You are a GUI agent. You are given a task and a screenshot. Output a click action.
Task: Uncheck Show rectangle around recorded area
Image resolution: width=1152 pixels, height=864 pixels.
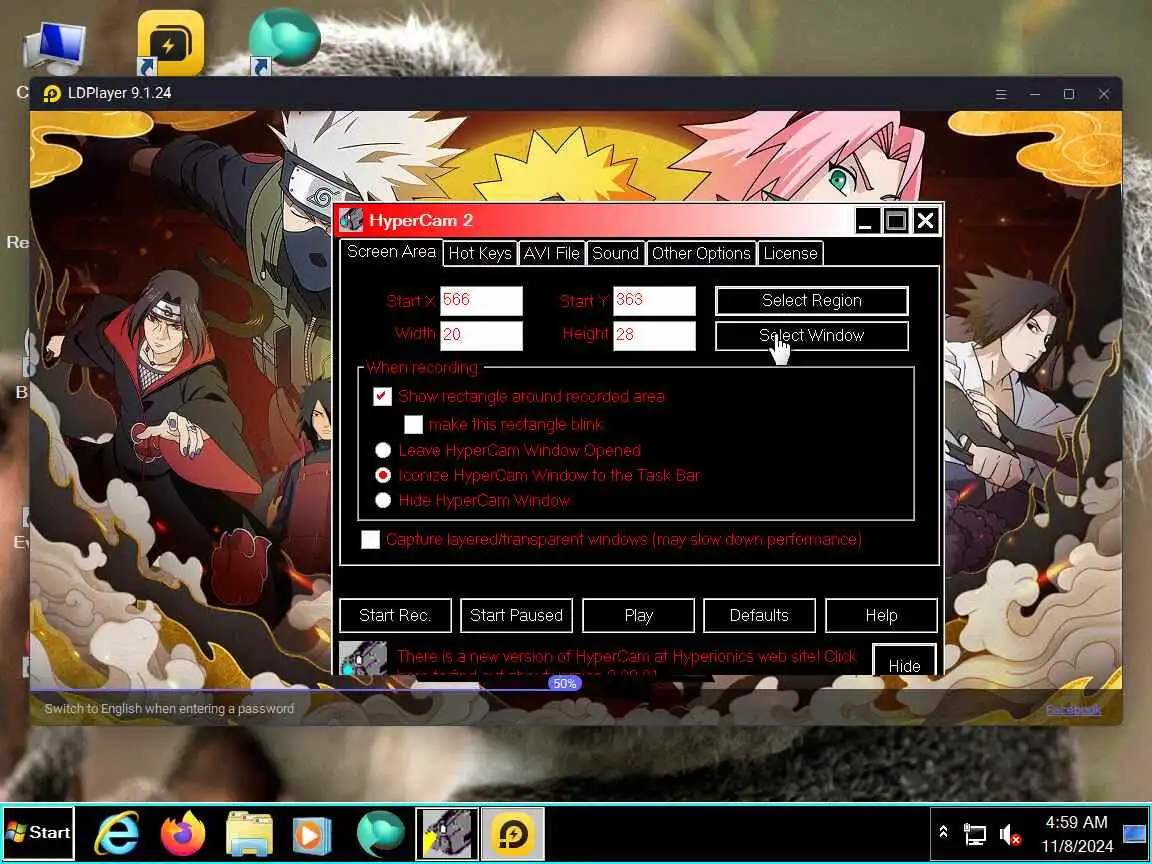(382, 397)
